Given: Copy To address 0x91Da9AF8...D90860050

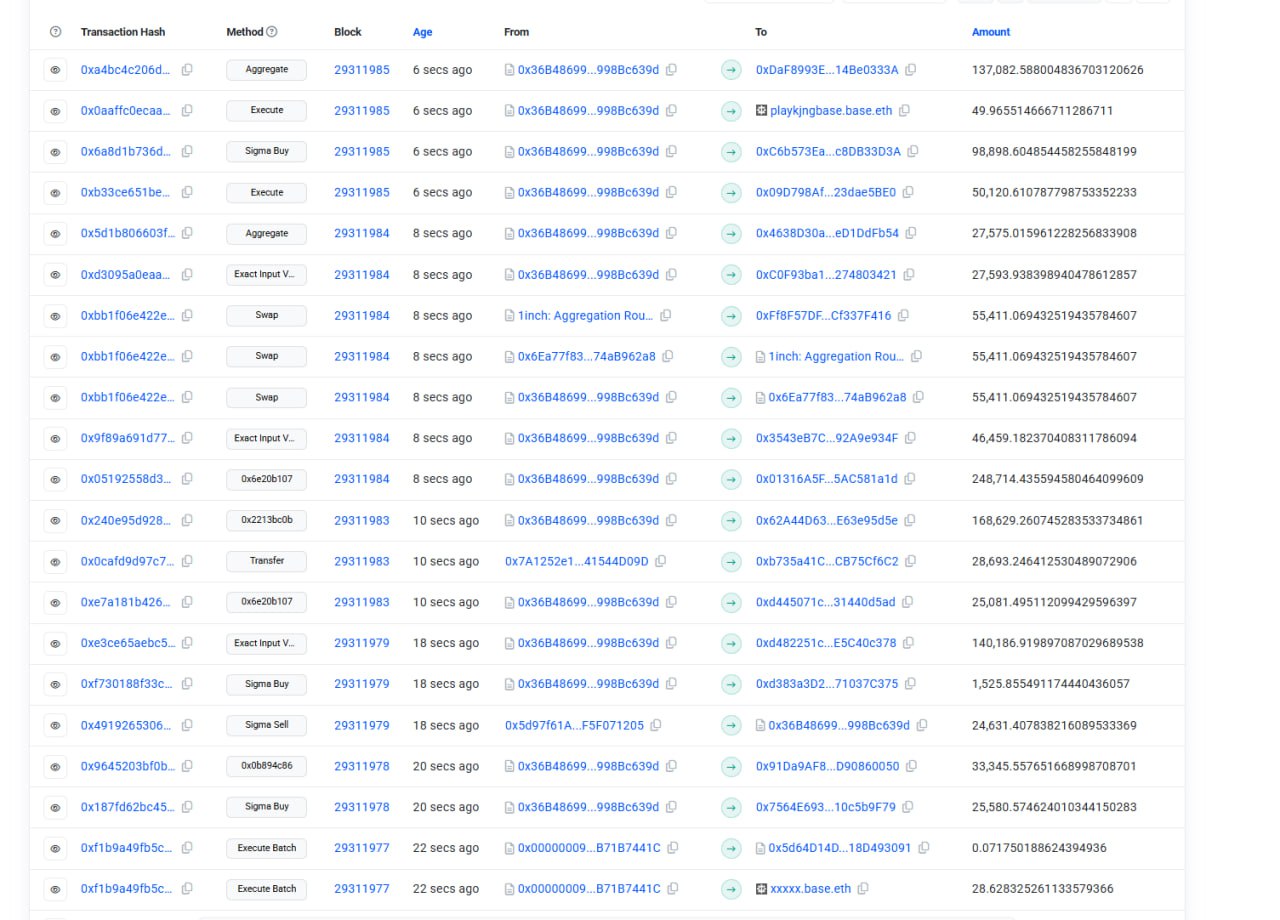Looking at the screenshot, I should 912,767.
